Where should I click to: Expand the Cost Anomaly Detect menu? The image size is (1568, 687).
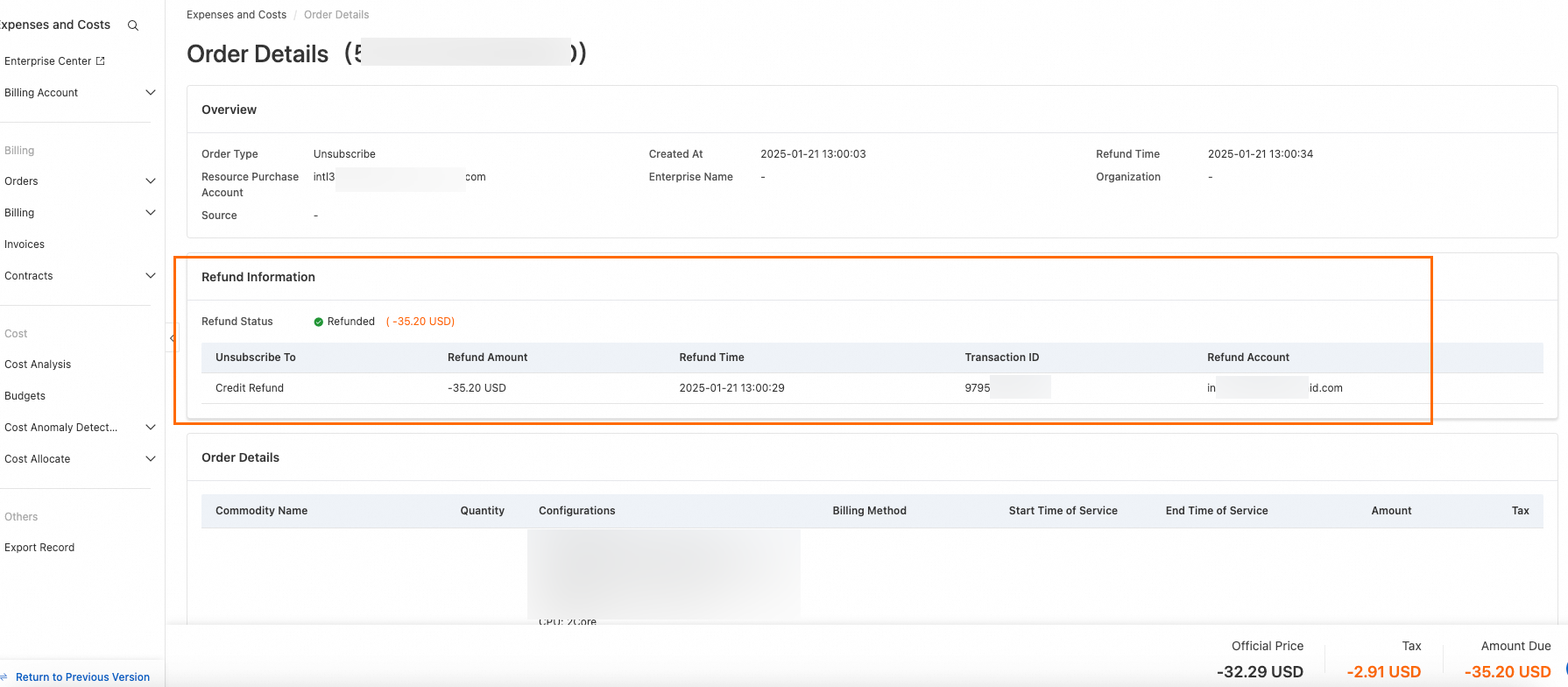point(151,428)
